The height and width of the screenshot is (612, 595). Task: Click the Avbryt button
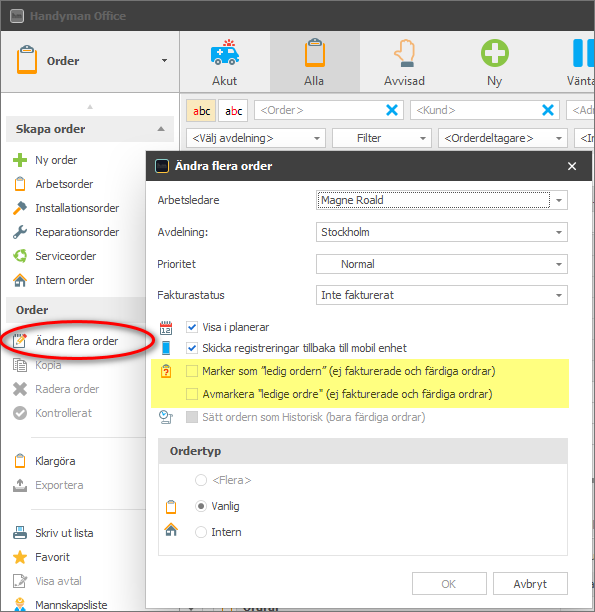pyautogui.click(x=530, y=584)
